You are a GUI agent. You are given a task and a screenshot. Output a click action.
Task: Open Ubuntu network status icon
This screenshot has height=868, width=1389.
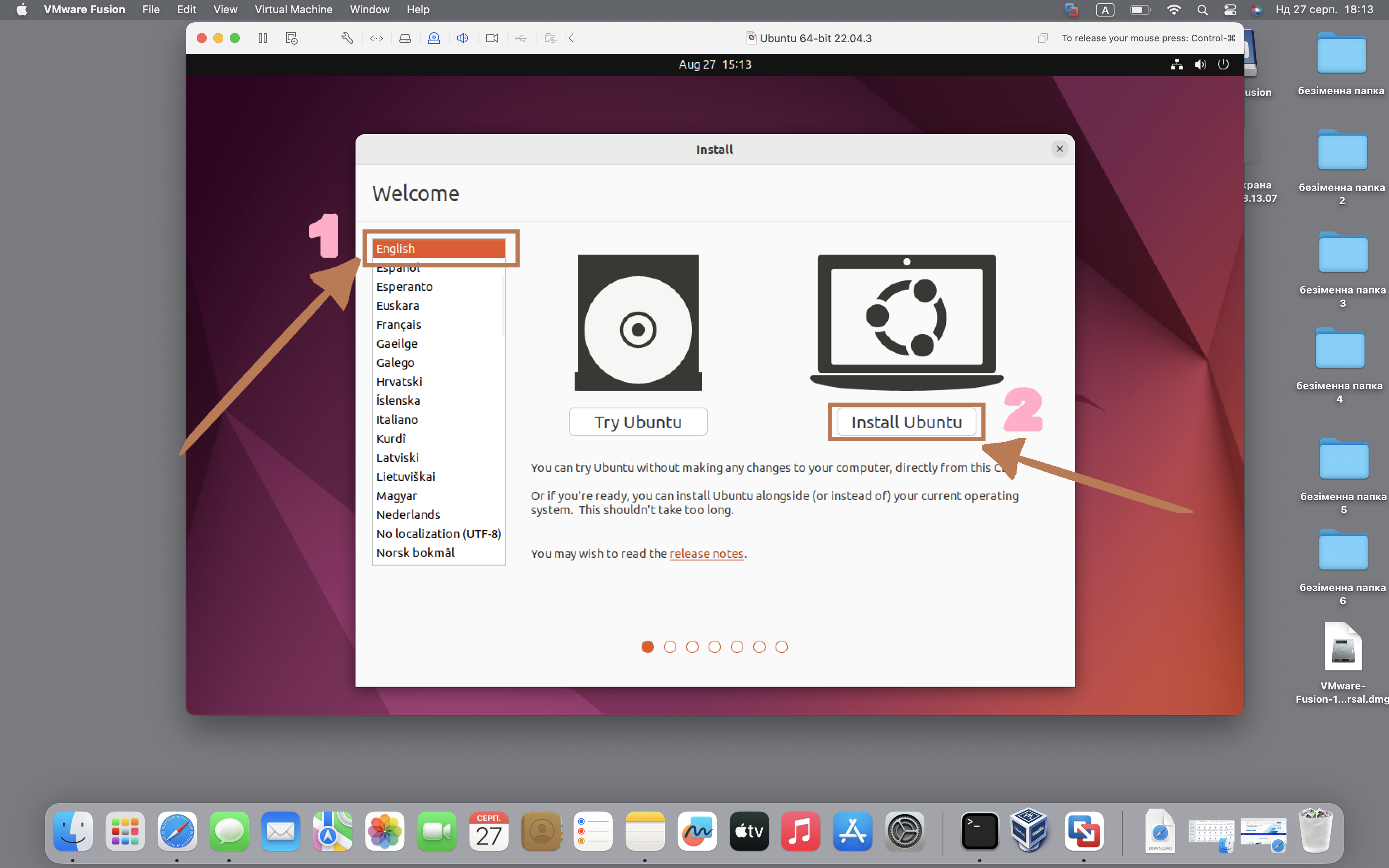click(1177, 64)
